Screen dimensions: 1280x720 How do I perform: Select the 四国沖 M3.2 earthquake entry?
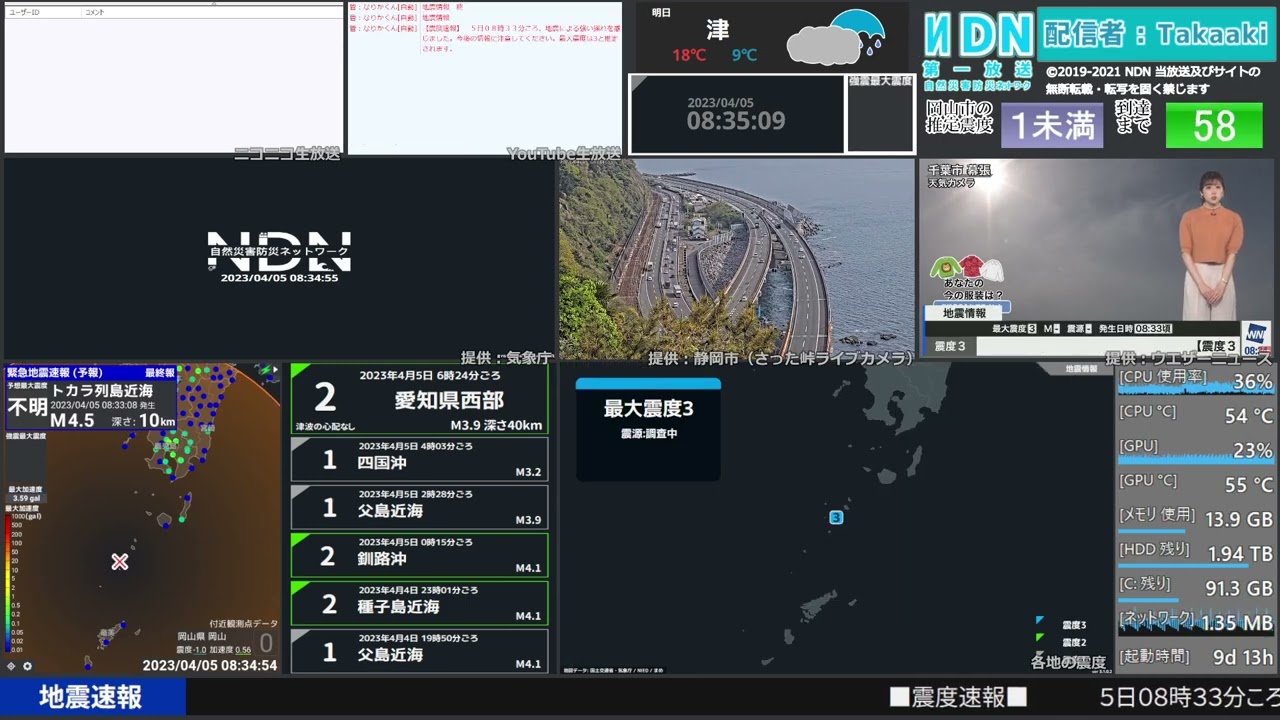pos(419,460)
